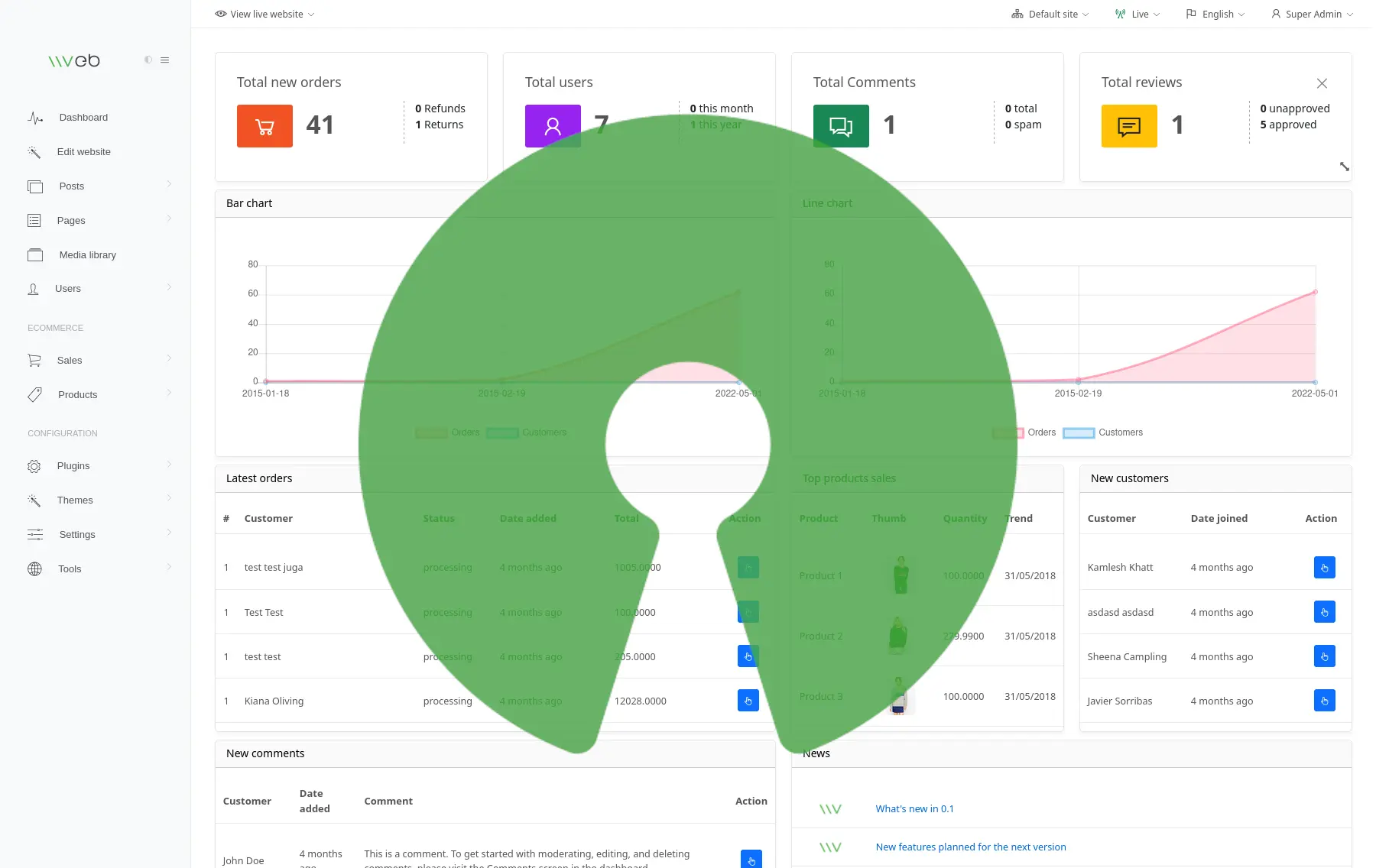Open the Super Admin menu
The width and height of the screenshot is (1376, 868).
pyautogui.click(x=1312, y=14)
